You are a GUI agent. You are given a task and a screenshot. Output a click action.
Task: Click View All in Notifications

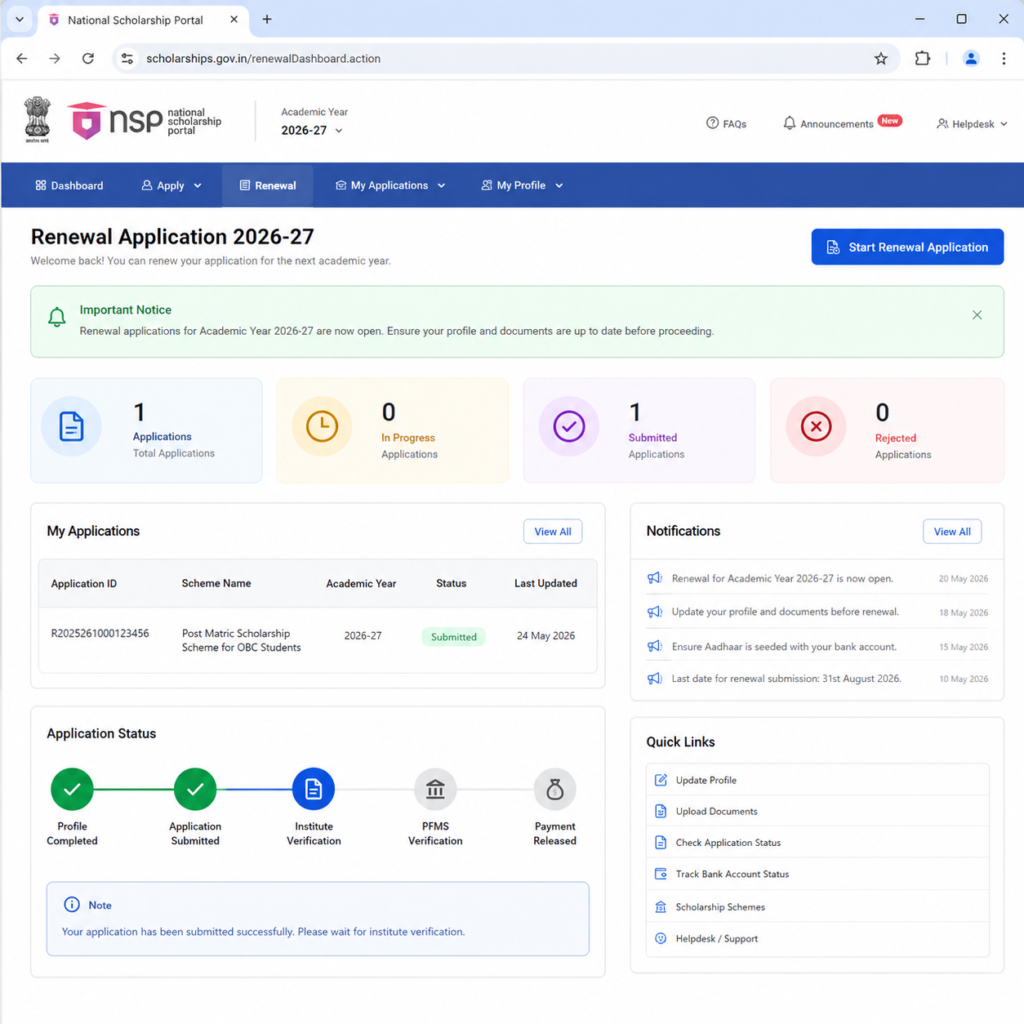[952, 532]
